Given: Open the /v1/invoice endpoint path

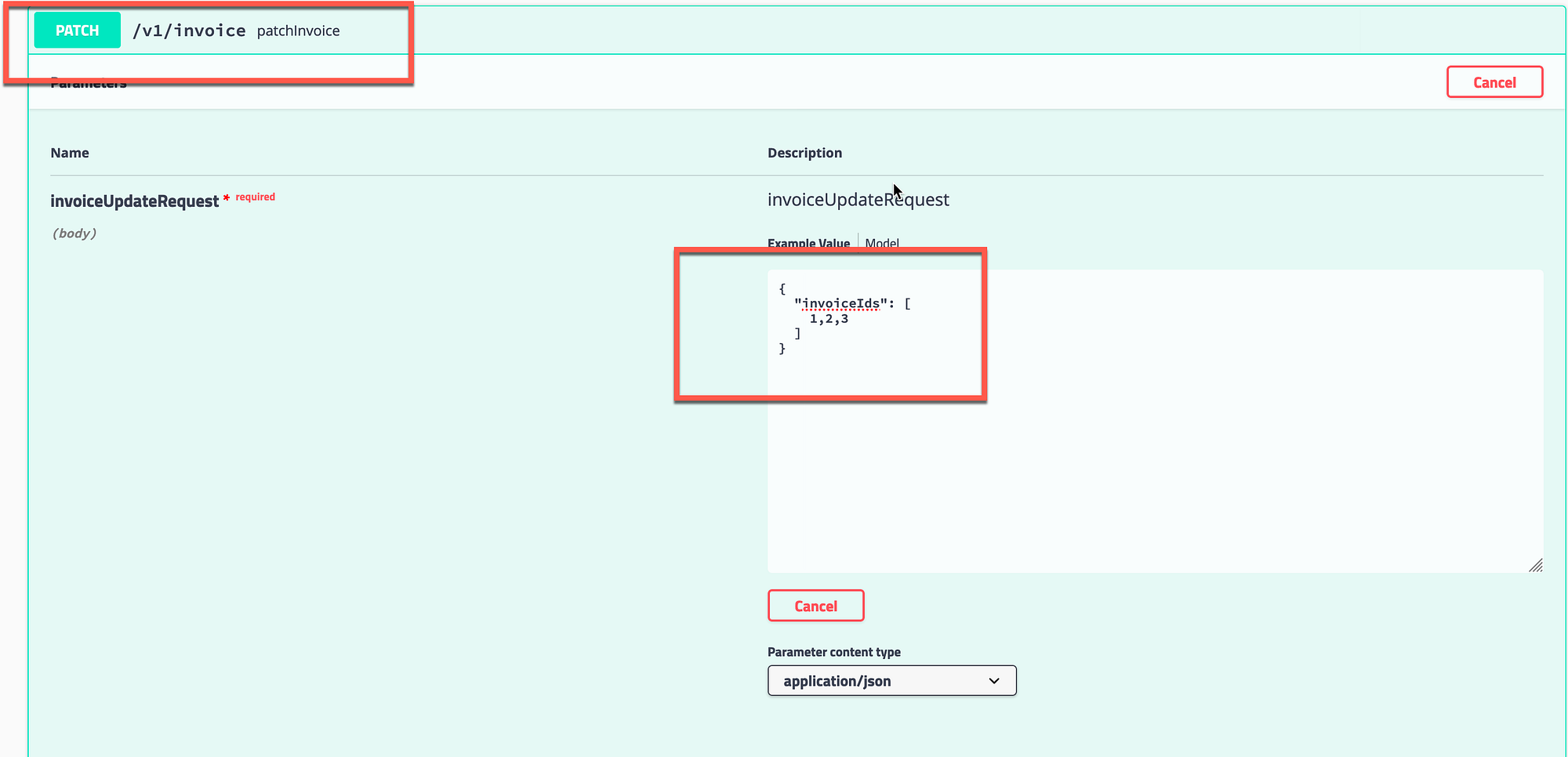Looking at the screenshot, I should tap(189, 31).
